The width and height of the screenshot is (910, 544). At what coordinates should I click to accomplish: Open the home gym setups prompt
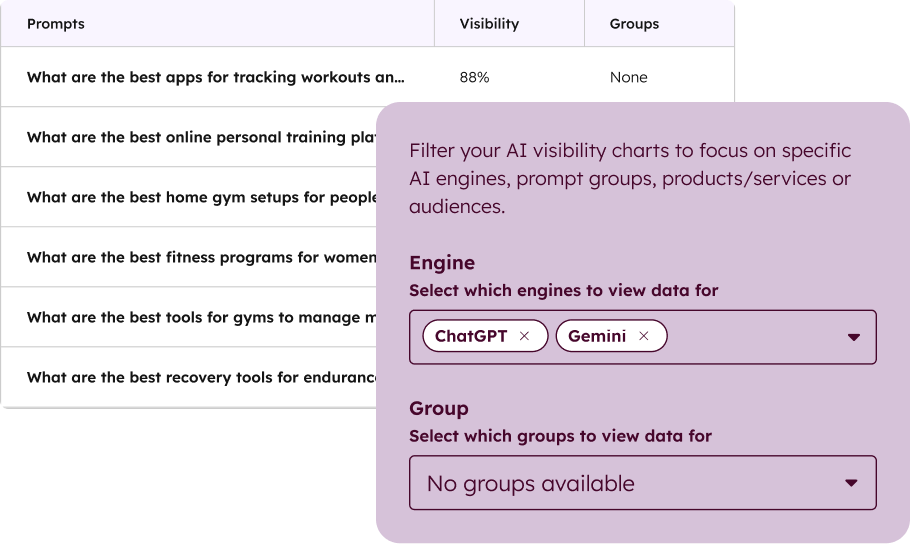point(200,197)
